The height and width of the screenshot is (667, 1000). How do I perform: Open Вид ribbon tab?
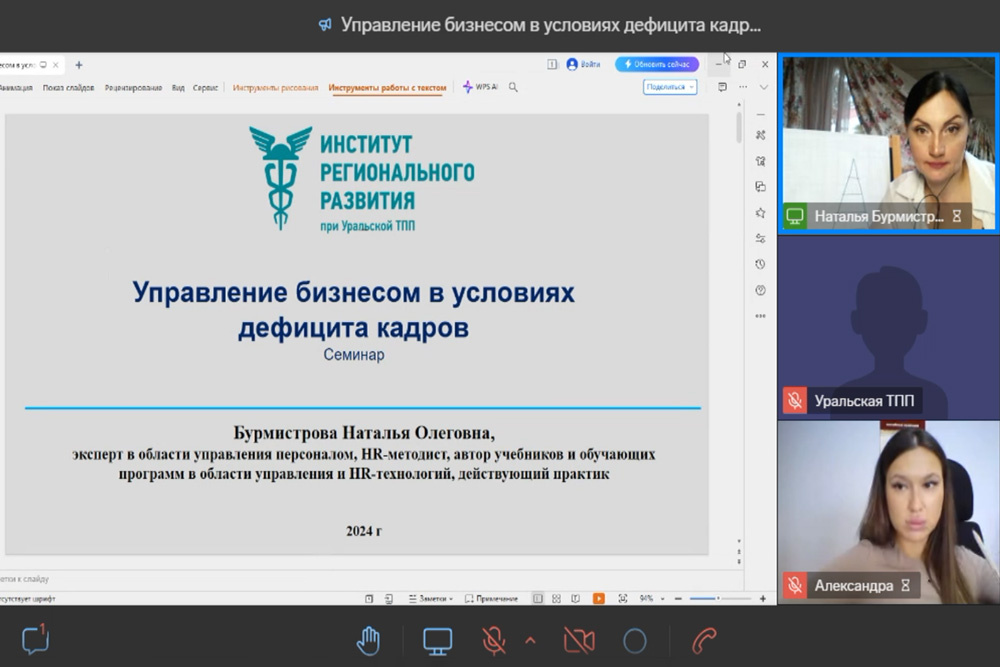(x=178, y=88)
